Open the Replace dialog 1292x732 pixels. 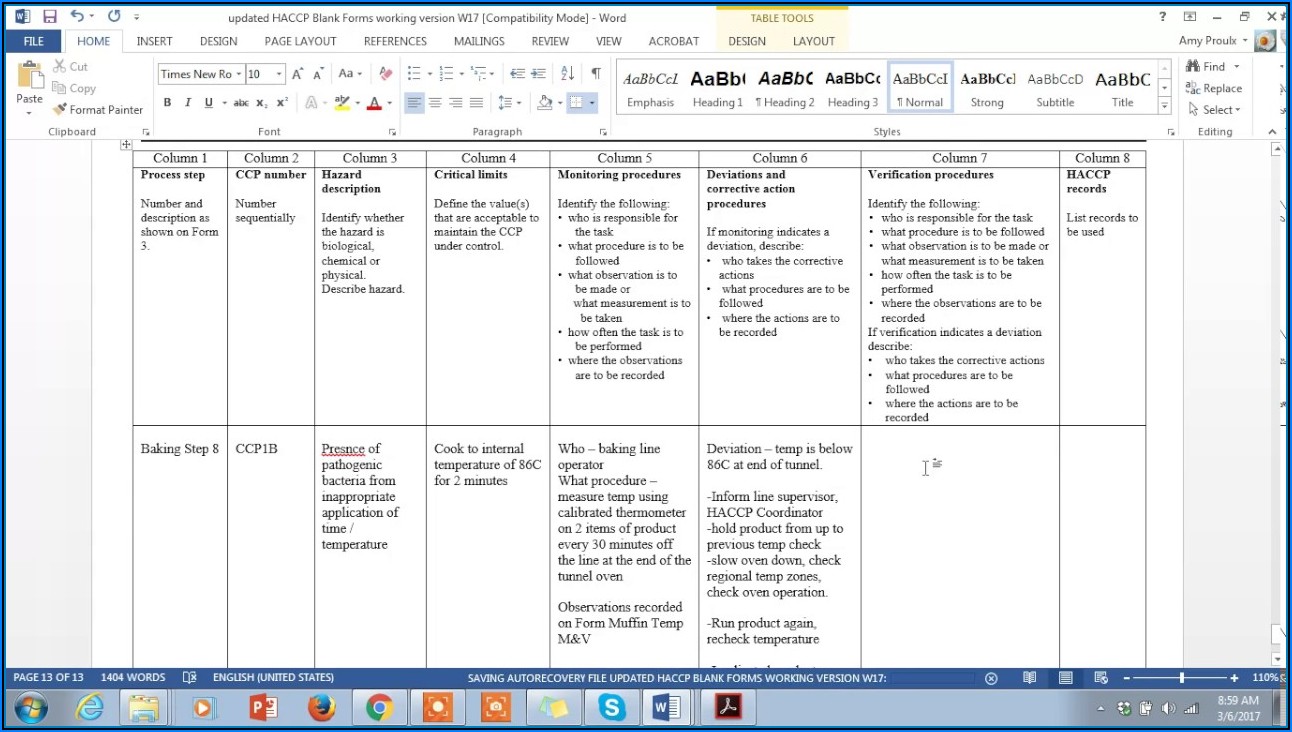pyautogui.click(x=1214, y=88)
